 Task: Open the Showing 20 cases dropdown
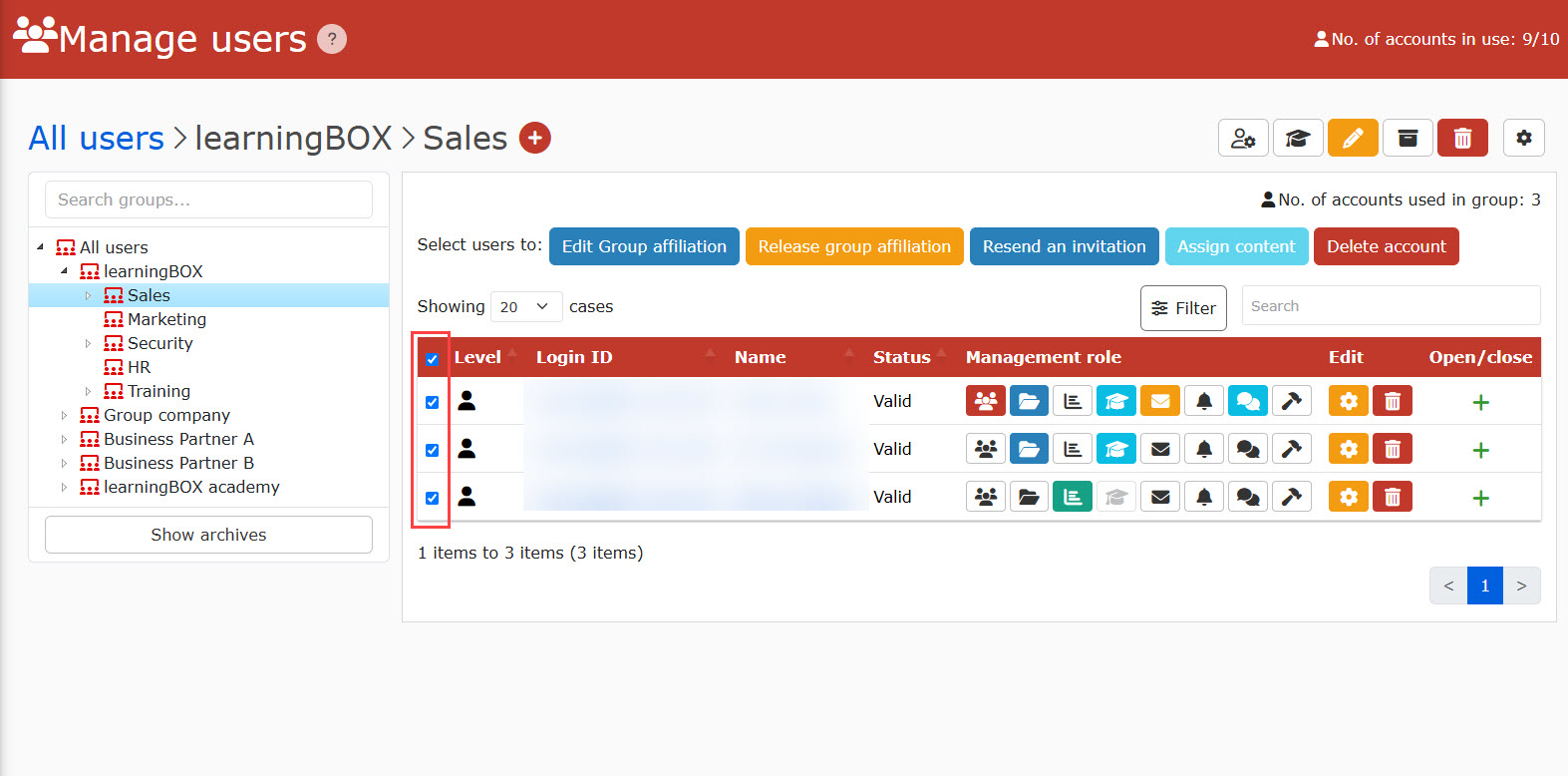click(525, 307)
